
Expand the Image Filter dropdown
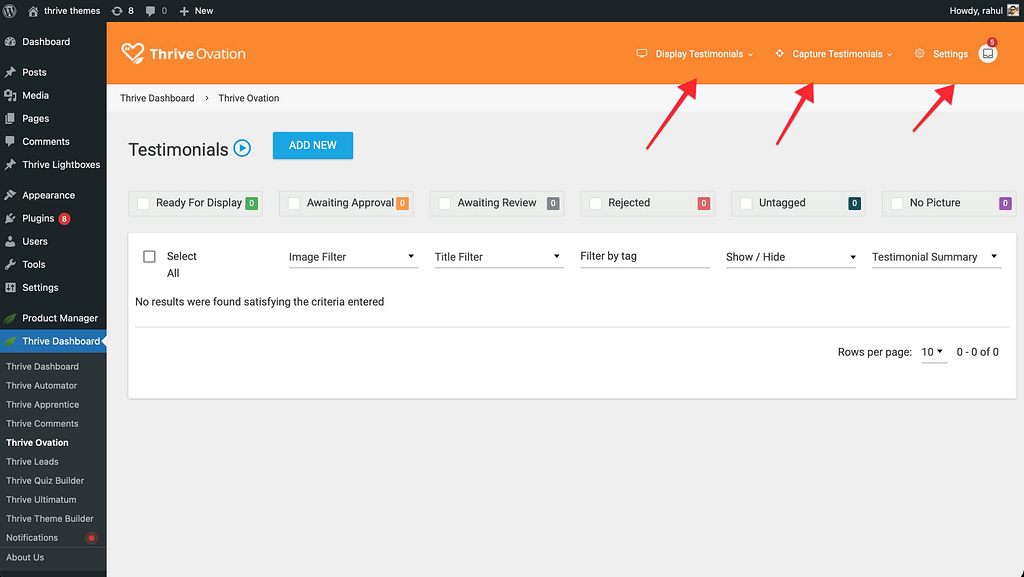352,257
